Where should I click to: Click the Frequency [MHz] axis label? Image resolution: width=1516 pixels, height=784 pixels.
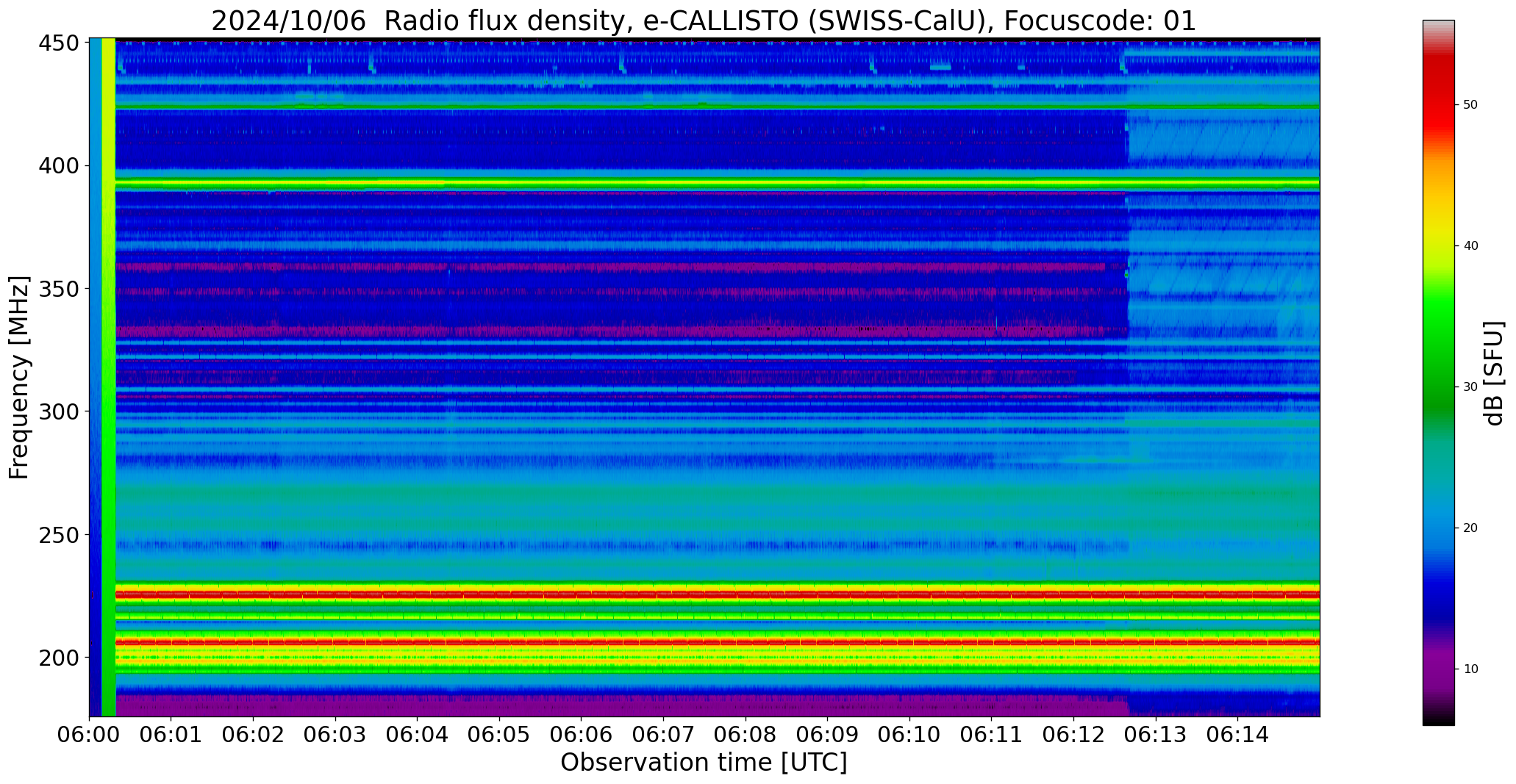(x=19, y=378)
